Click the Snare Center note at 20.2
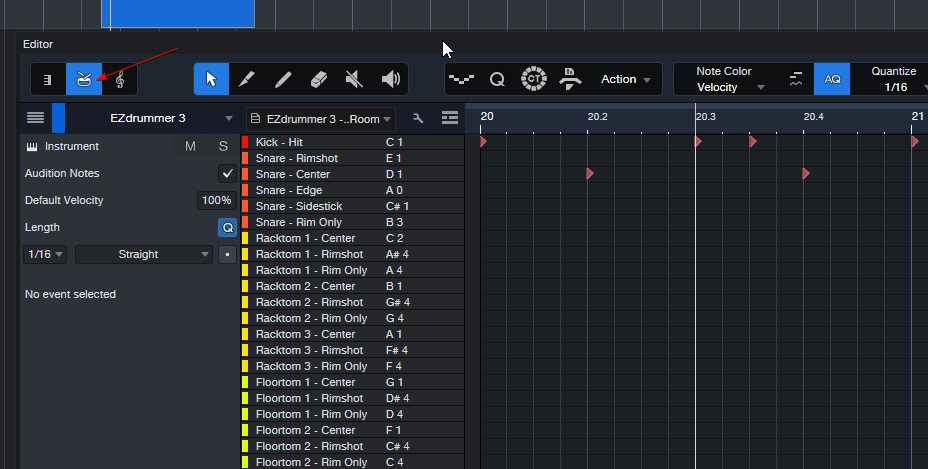Image resolution: width=928 pixels, height=469 pixels. pos(589,174)
